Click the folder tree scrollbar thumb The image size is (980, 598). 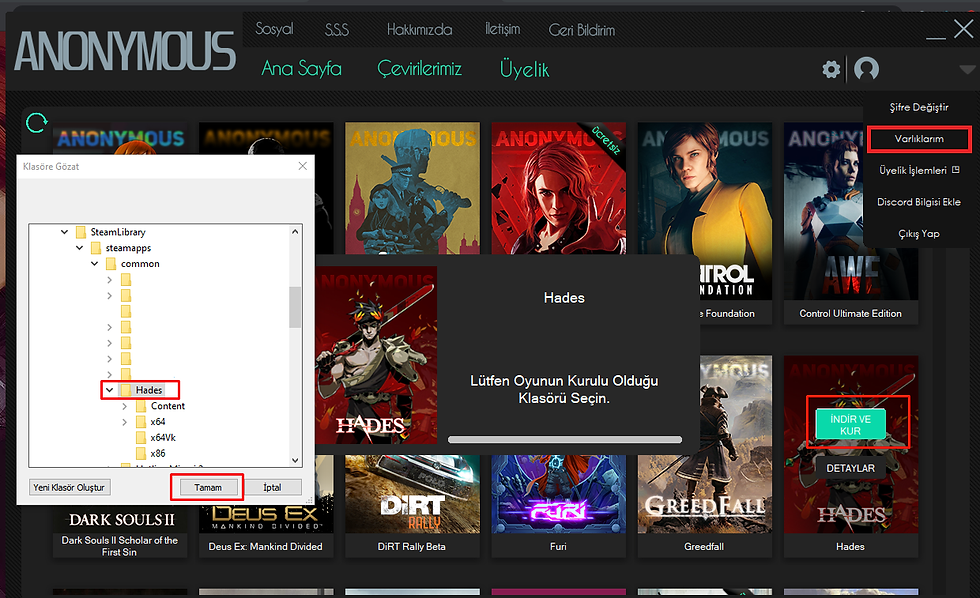click(x=295, y=307)
